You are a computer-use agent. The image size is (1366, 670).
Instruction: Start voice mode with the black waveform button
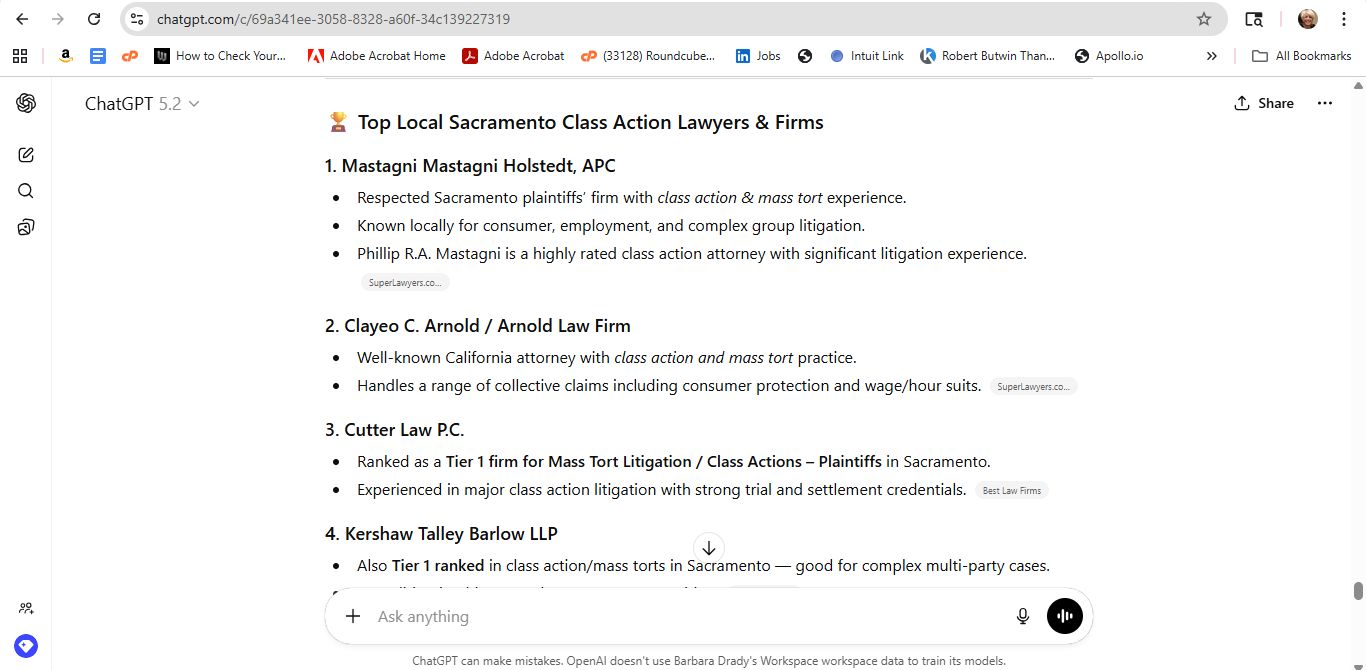1065,616
